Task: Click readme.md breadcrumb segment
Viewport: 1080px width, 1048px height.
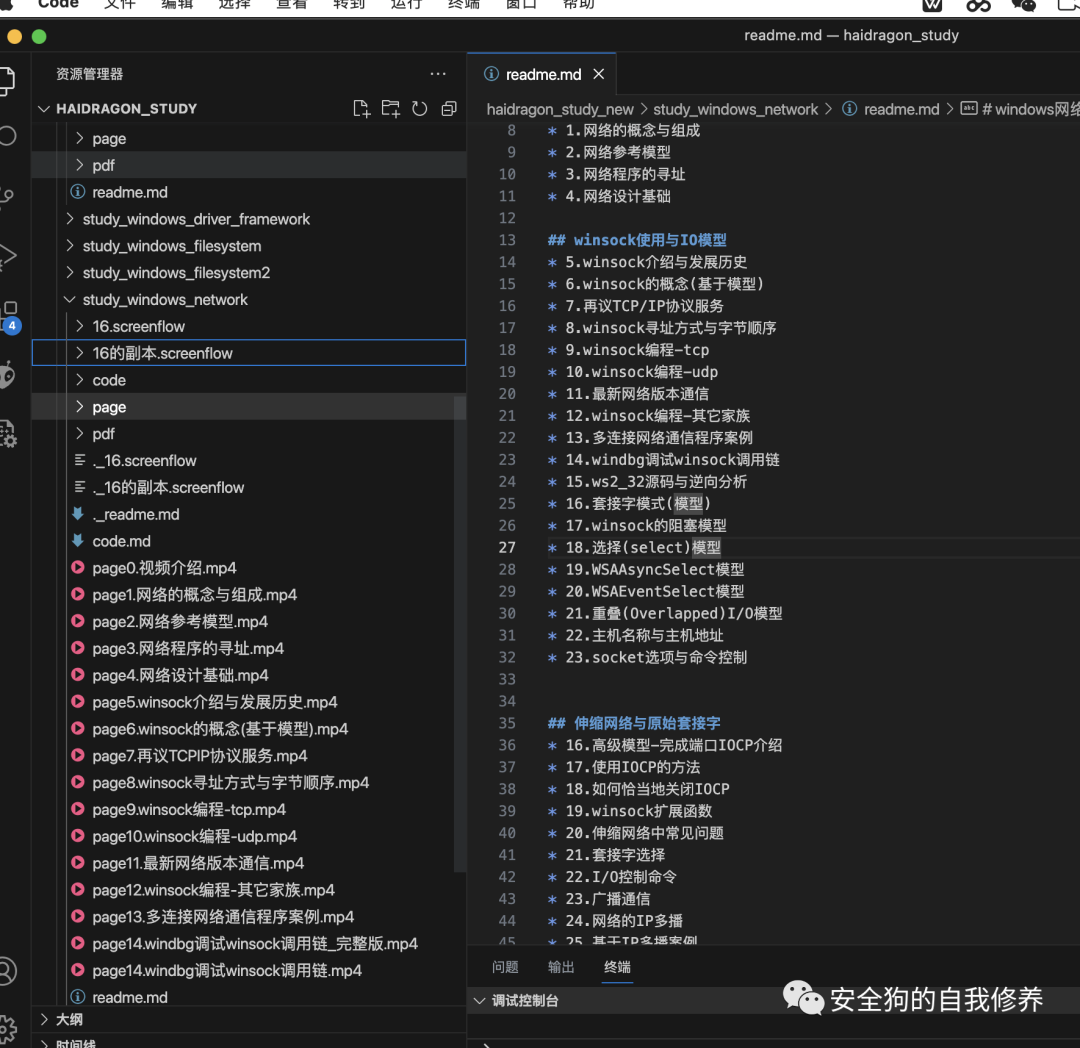Action: (x=902, y=109)
